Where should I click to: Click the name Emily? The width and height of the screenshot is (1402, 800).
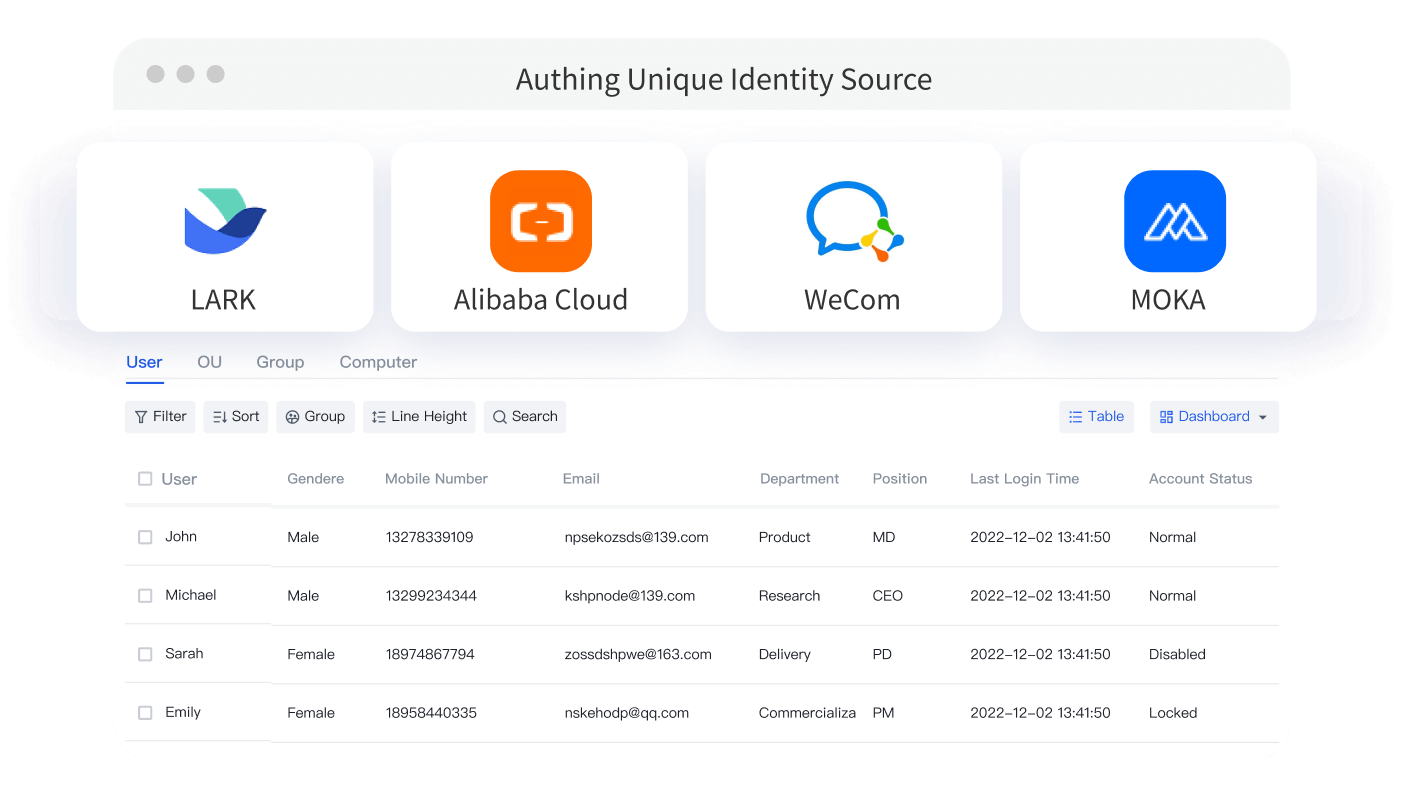pos(183,712)
